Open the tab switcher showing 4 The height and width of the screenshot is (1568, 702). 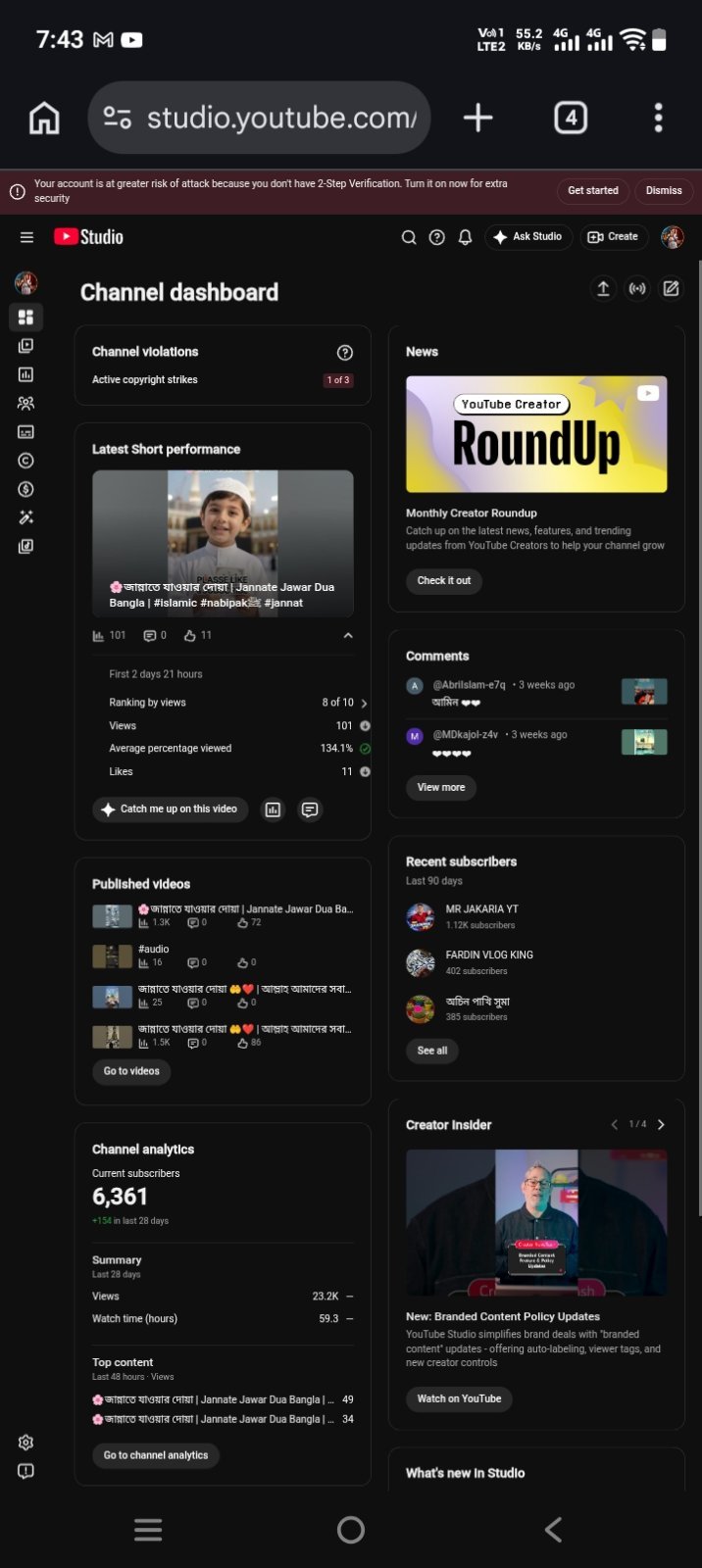pyautogui.click(x=571, y=118)
